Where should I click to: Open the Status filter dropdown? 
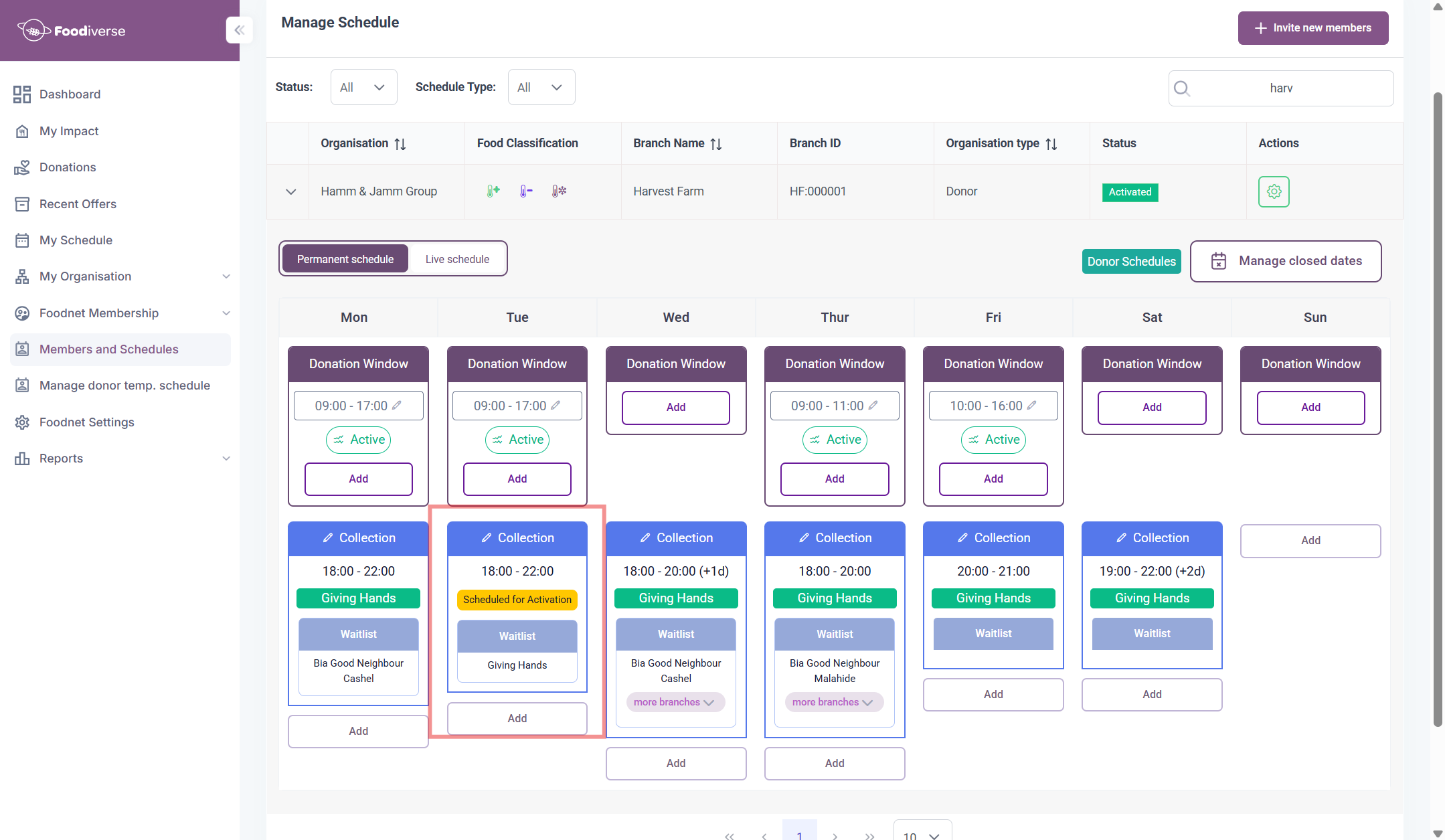(x=363, y=87)
